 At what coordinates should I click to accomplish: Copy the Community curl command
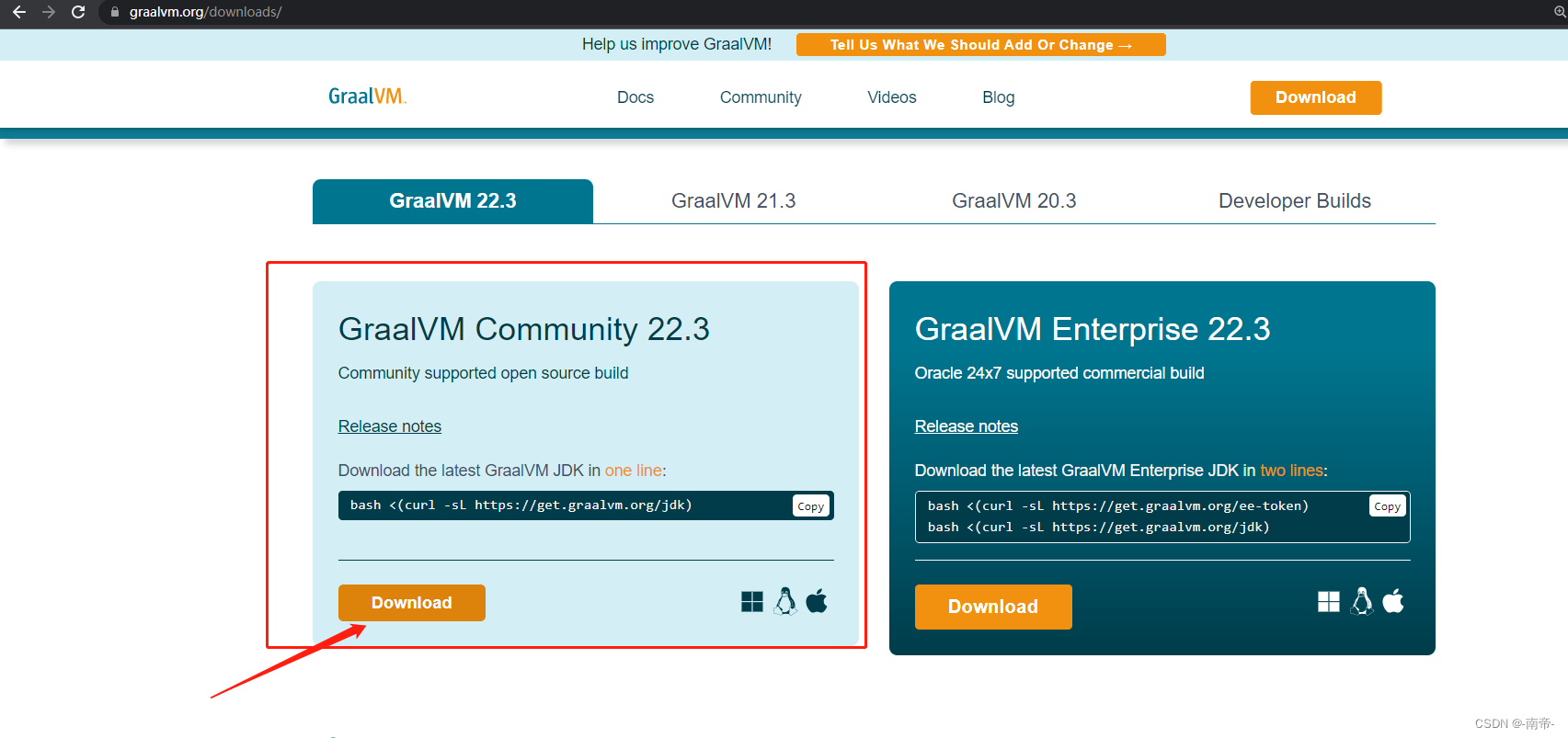811,506
